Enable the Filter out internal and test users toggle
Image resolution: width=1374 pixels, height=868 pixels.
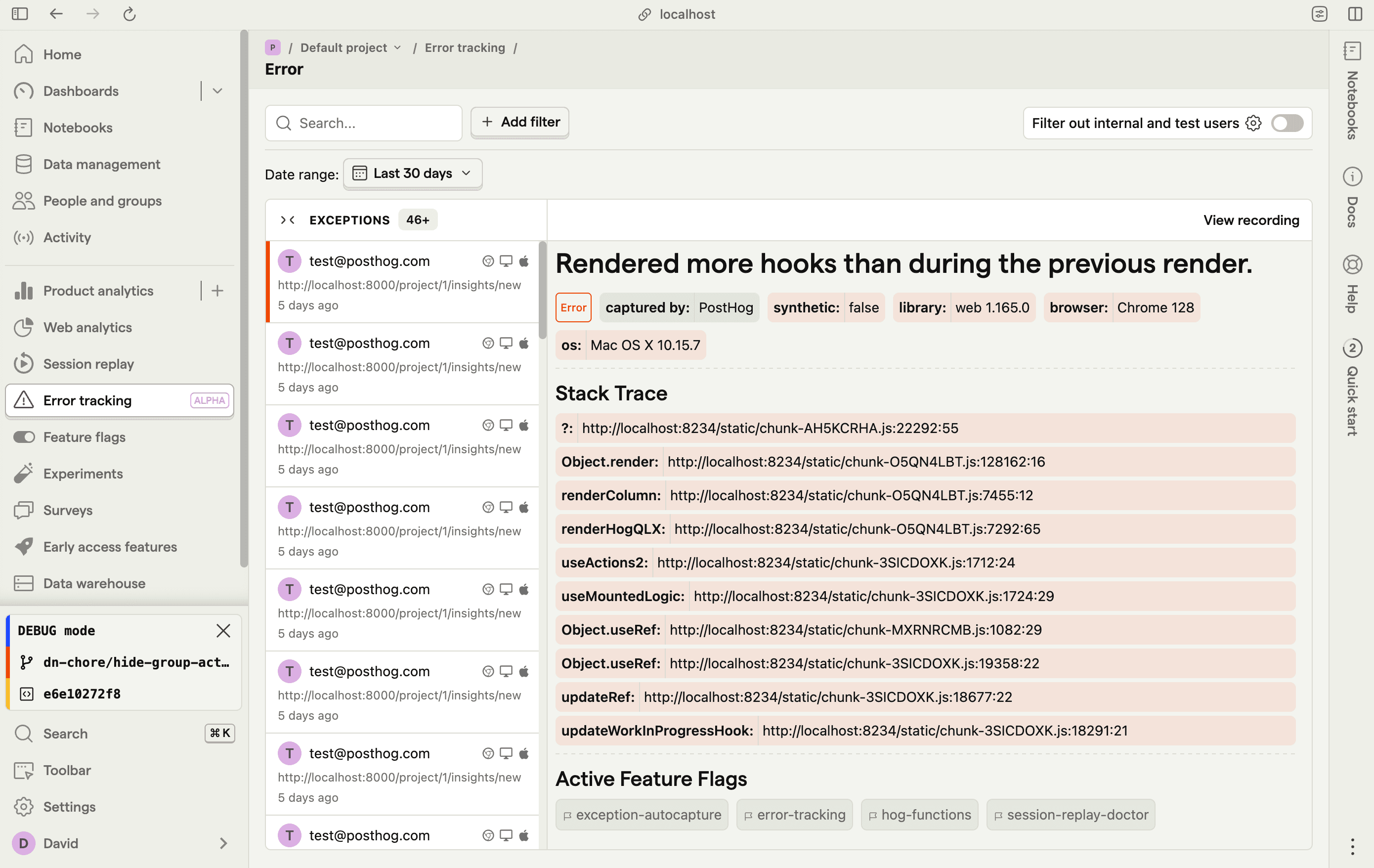point(1287,123)
